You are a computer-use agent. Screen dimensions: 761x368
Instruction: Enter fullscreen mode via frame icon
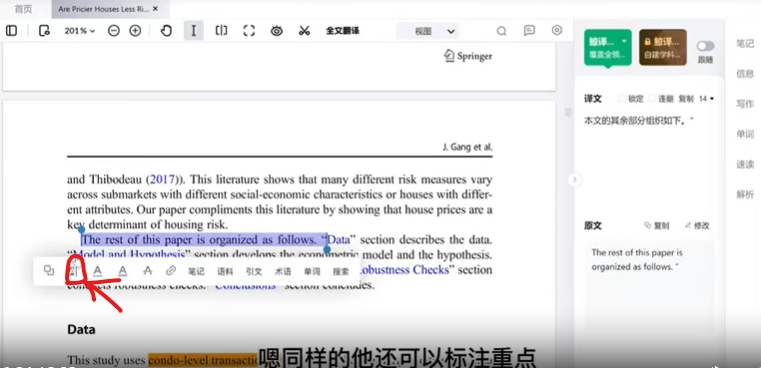click(249, 31)
